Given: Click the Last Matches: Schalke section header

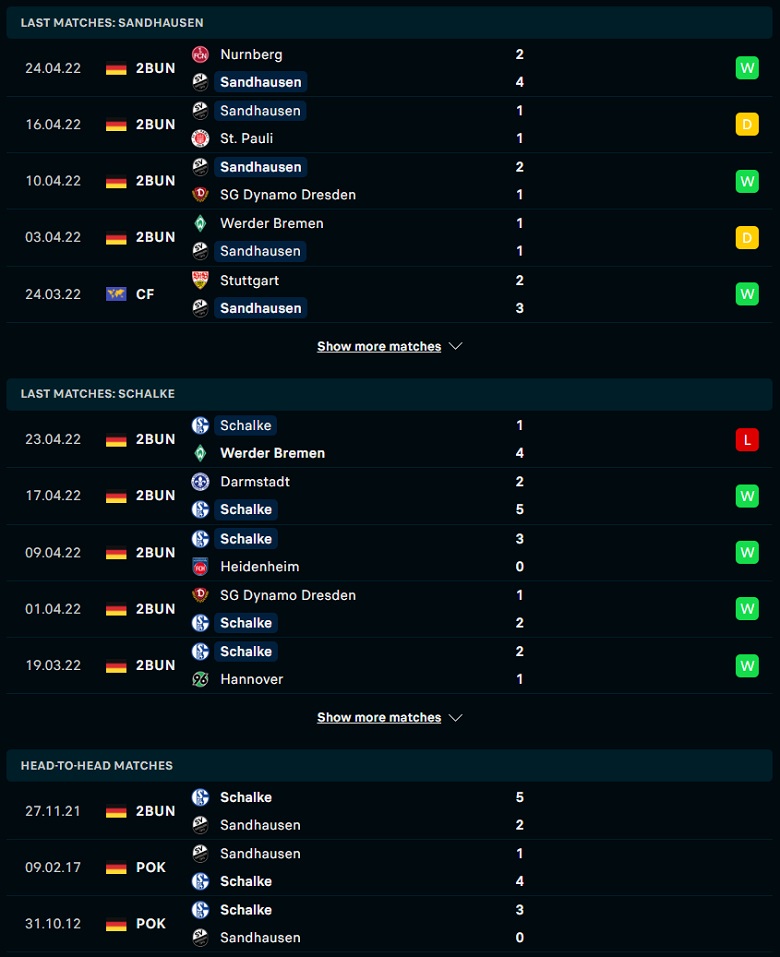Looking at the screenshot, I should pyautogui.click(x=389, y=394).
